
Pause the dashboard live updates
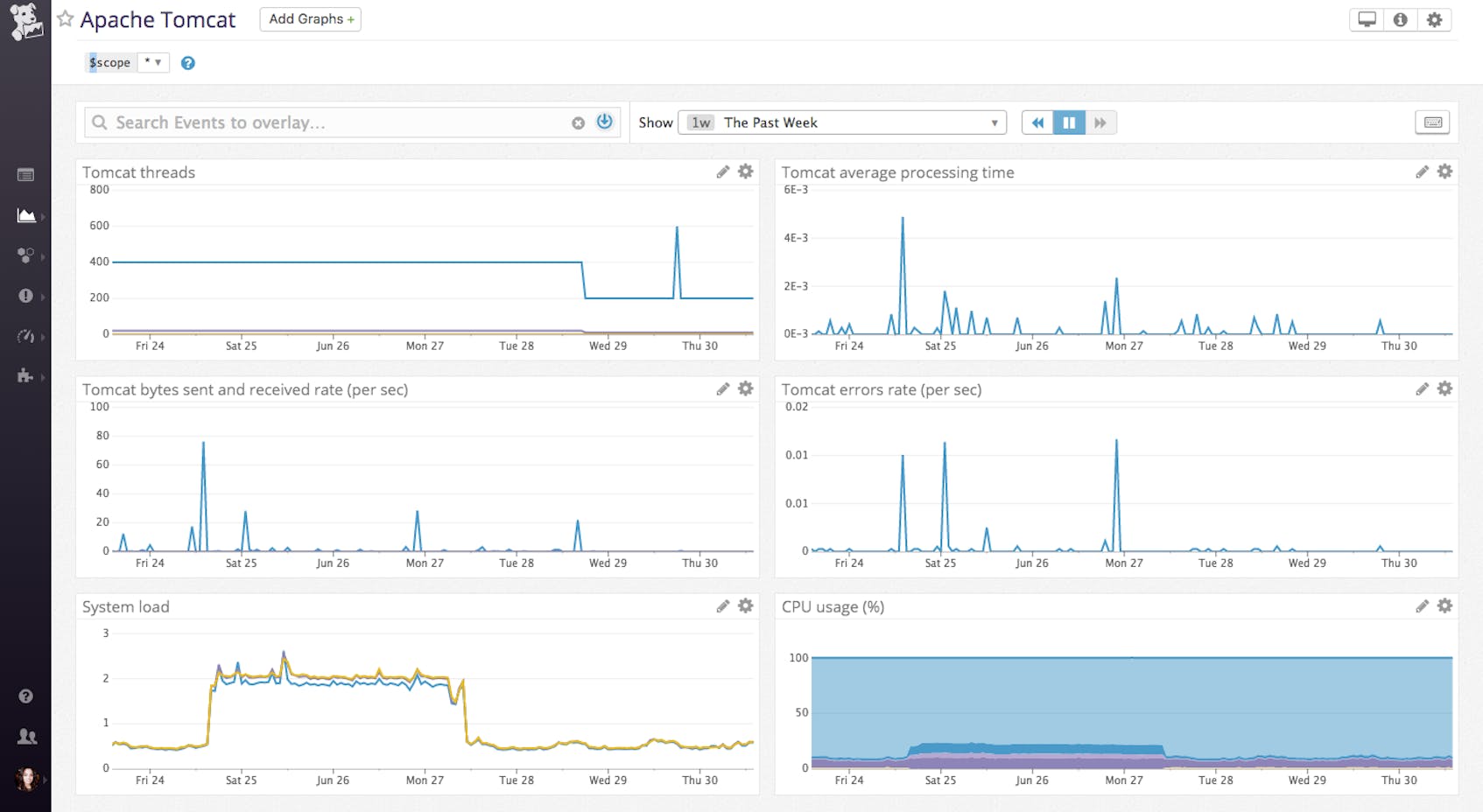1068,122
